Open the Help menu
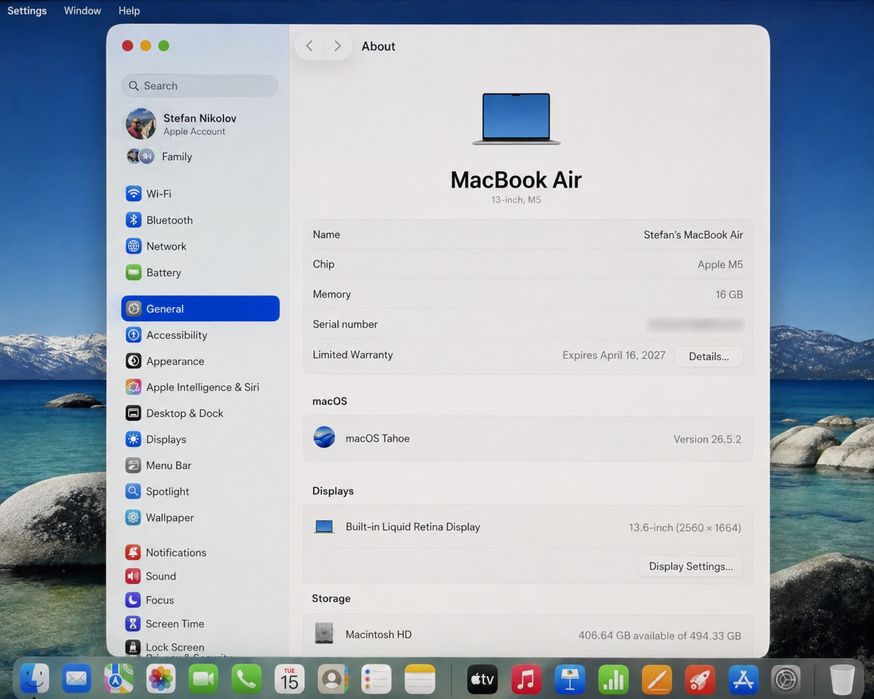The image size is (874, 699). (129, 11)
